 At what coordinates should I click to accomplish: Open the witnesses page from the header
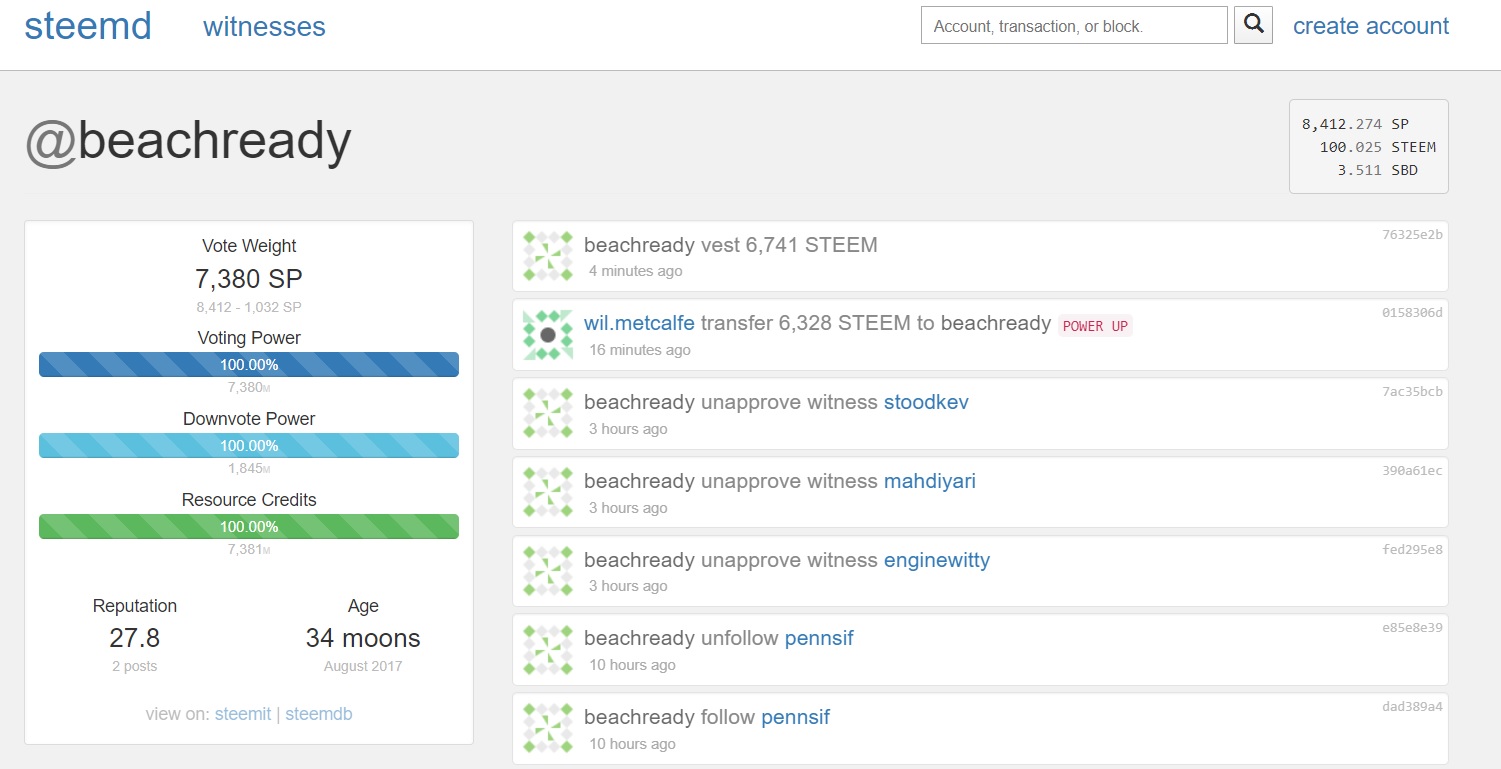tap(264, 27)
